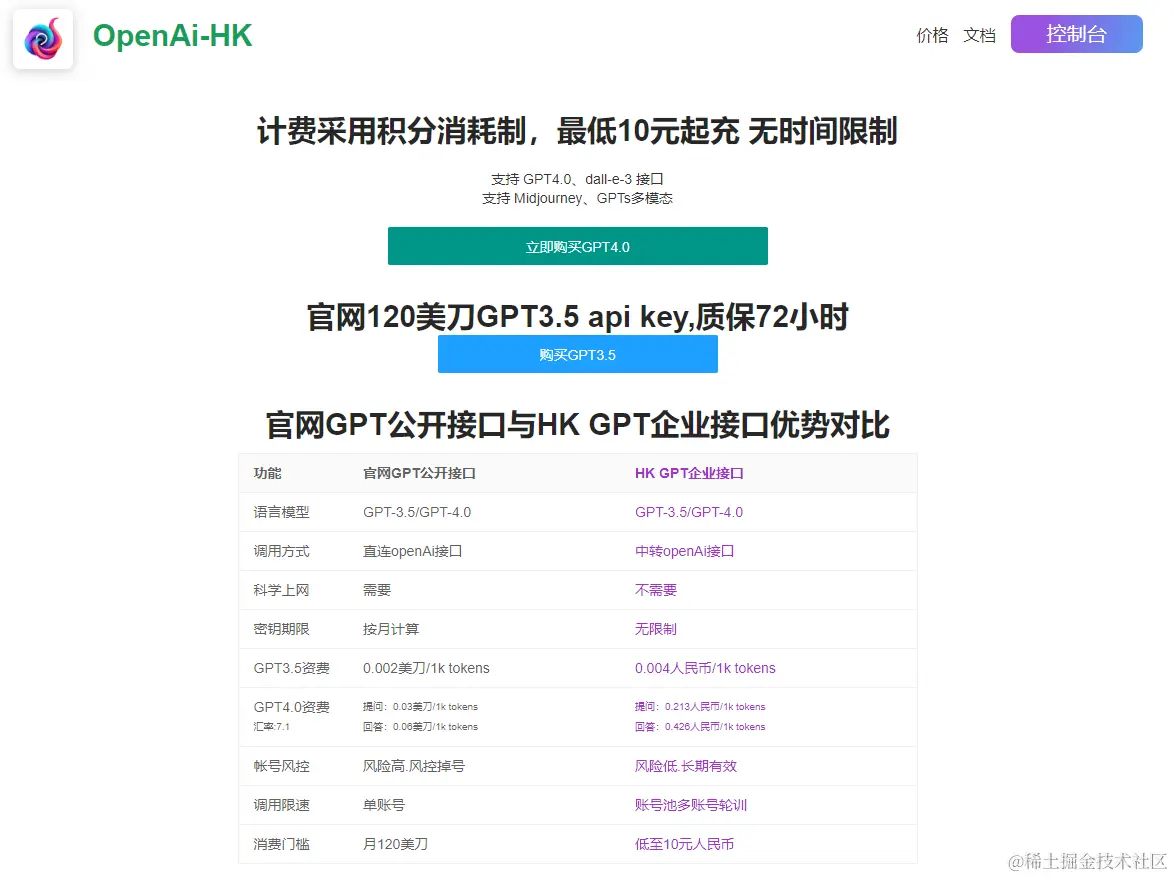The height and width of the screenshot is (878, 1174).
Task: Click the OpenAi-HK swirl logo icon
Action: [43, 39]
